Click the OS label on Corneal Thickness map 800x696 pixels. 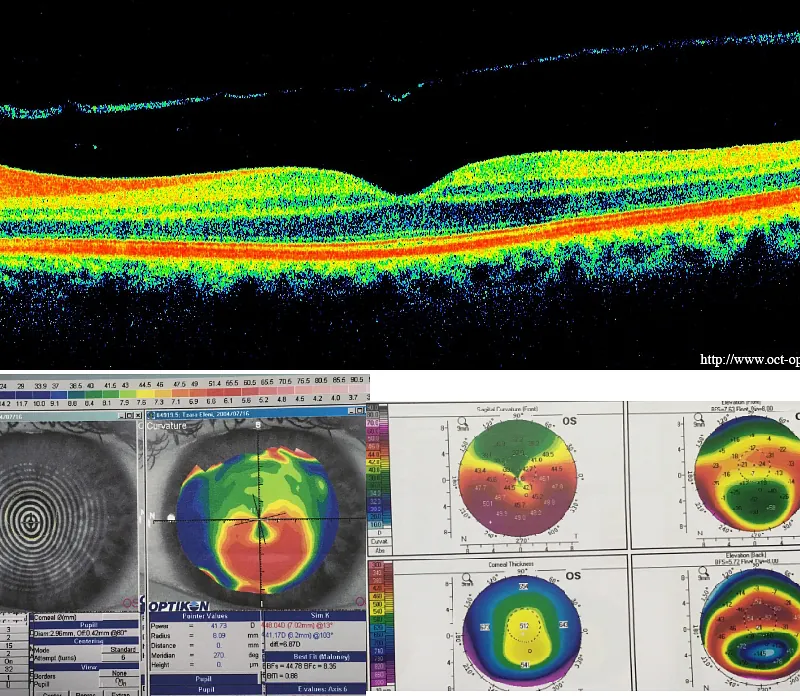[573, 576]
